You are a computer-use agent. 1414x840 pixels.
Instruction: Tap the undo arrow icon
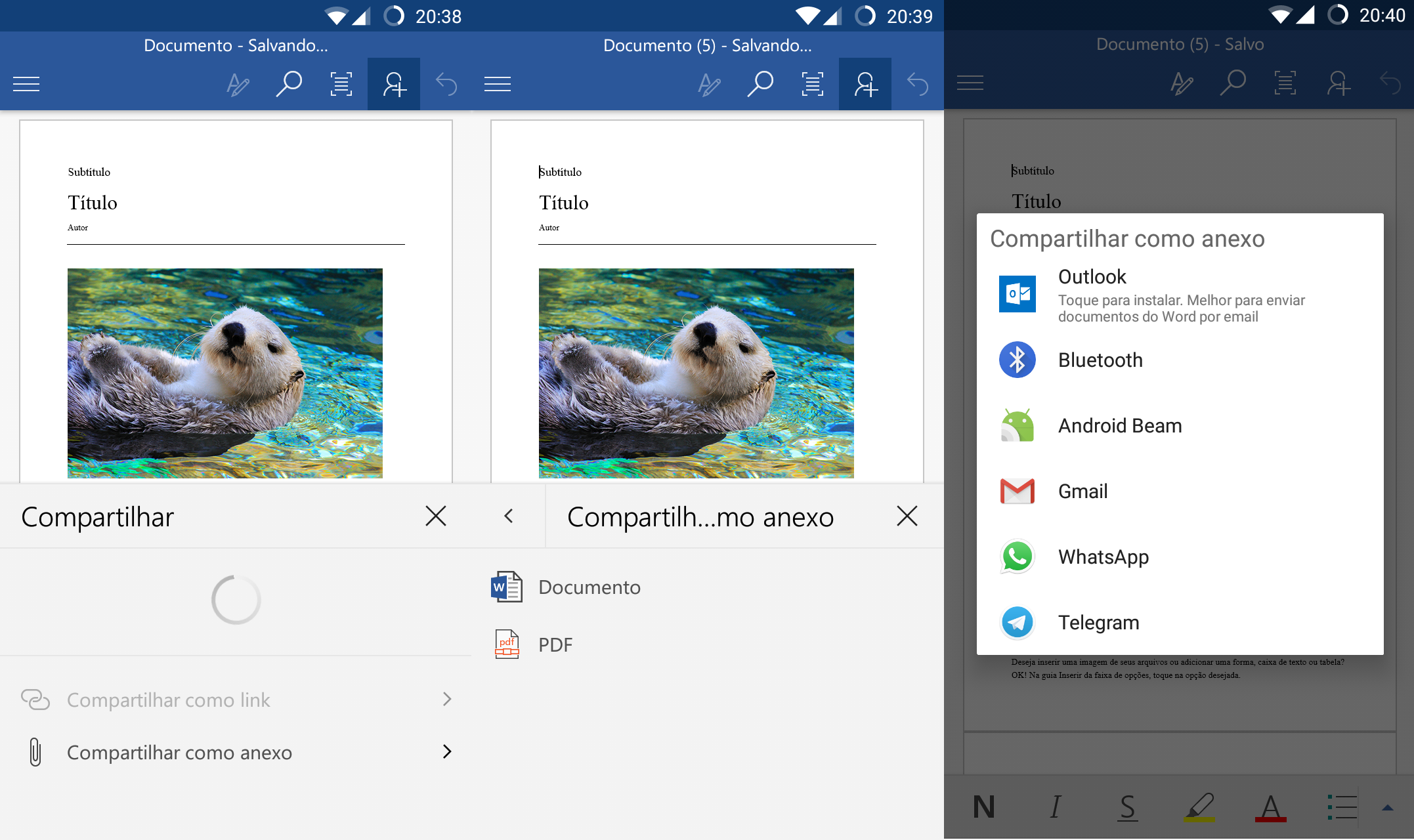point(446,83)
